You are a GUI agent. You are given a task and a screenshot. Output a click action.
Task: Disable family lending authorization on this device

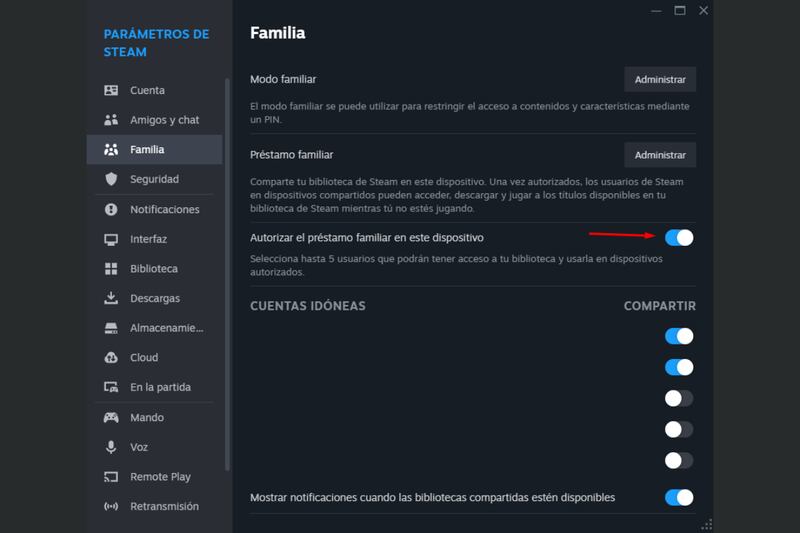[x=679, y=237]
